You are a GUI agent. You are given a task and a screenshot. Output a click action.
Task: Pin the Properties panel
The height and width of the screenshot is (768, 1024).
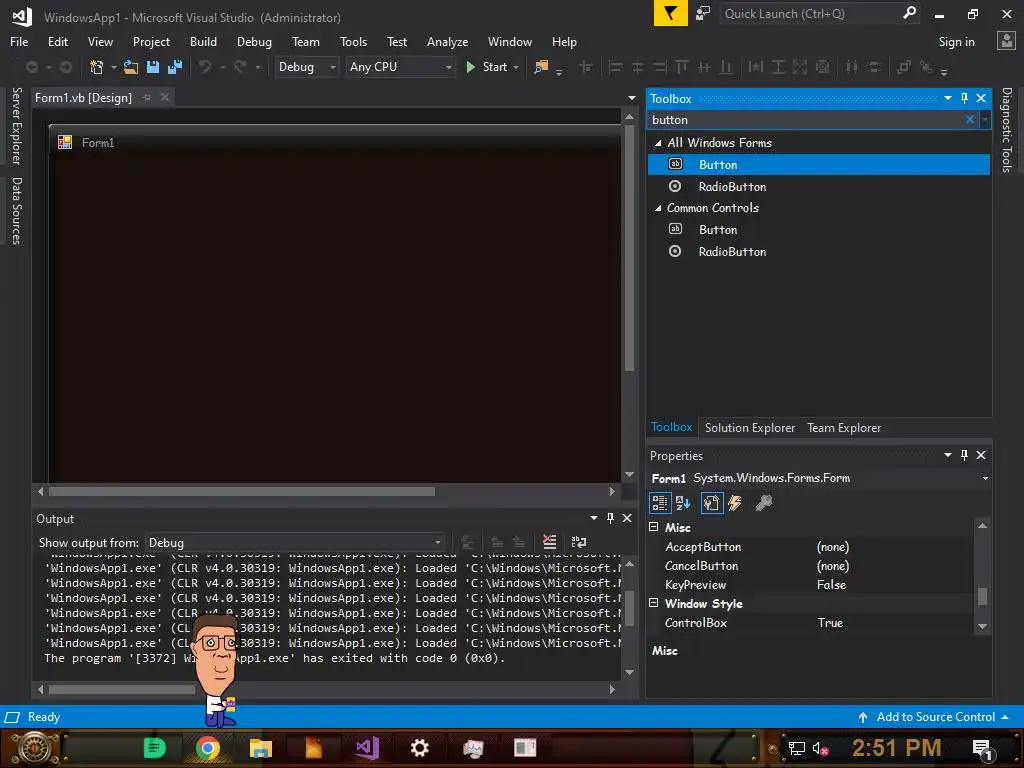[964, 455]
